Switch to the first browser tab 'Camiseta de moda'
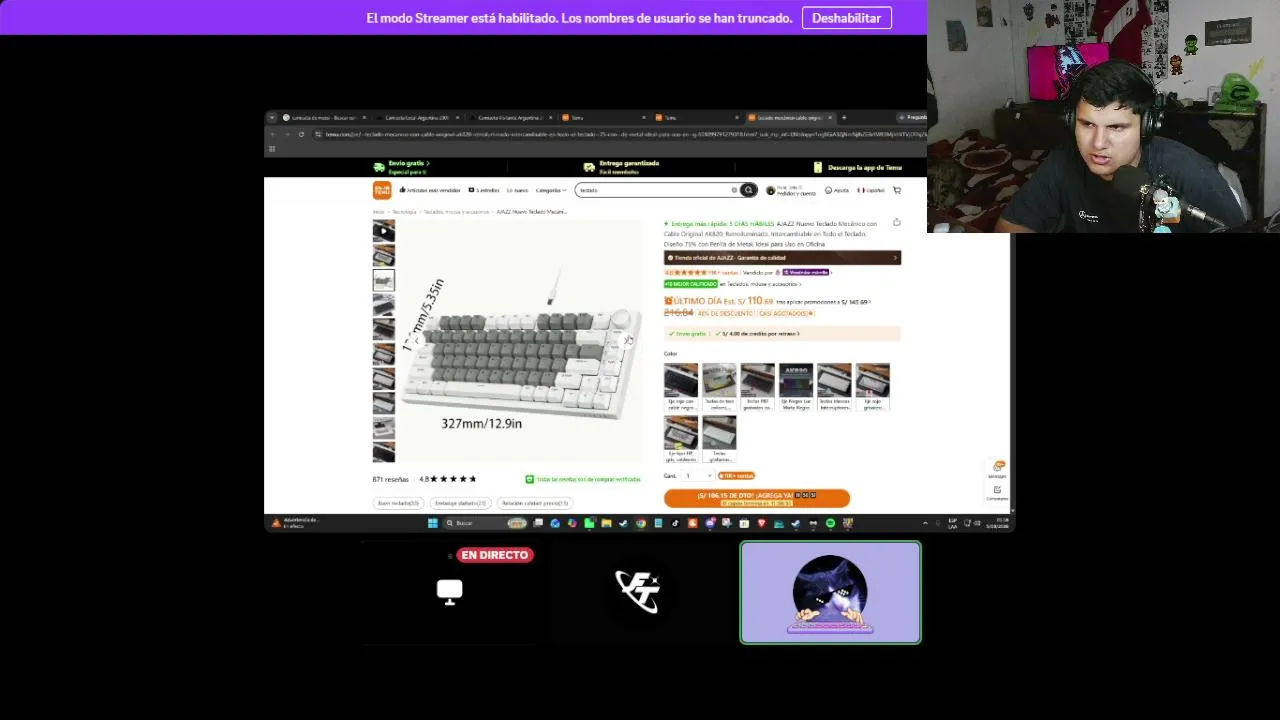This screenshot has height=720, width=1280. pos(323,117)
